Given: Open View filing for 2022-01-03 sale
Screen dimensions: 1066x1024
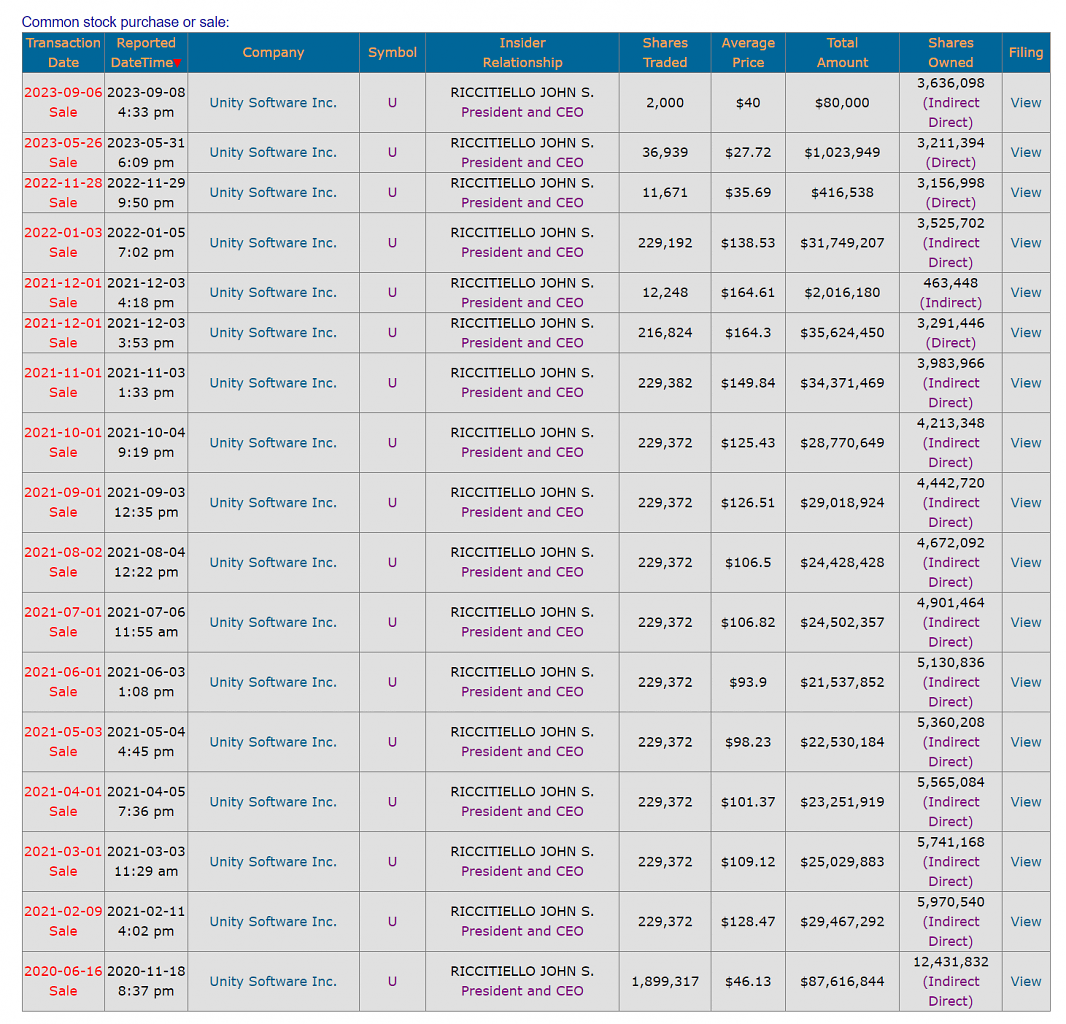Looking at the screenshot, I should (x=1025, y=243).
